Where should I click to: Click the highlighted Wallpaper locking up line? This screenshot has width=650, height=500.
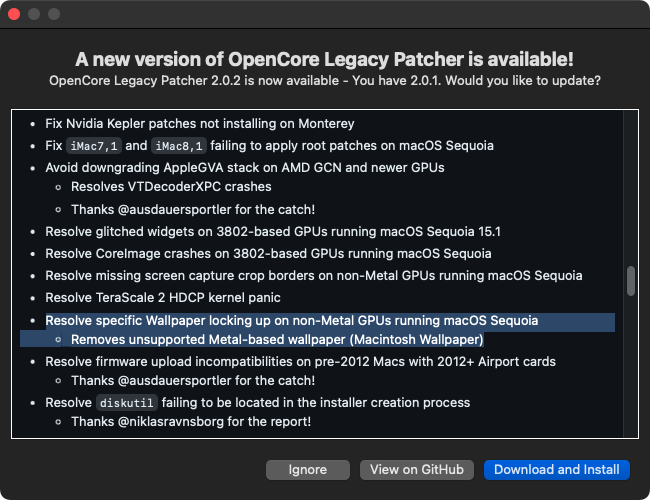pos(291,321)
